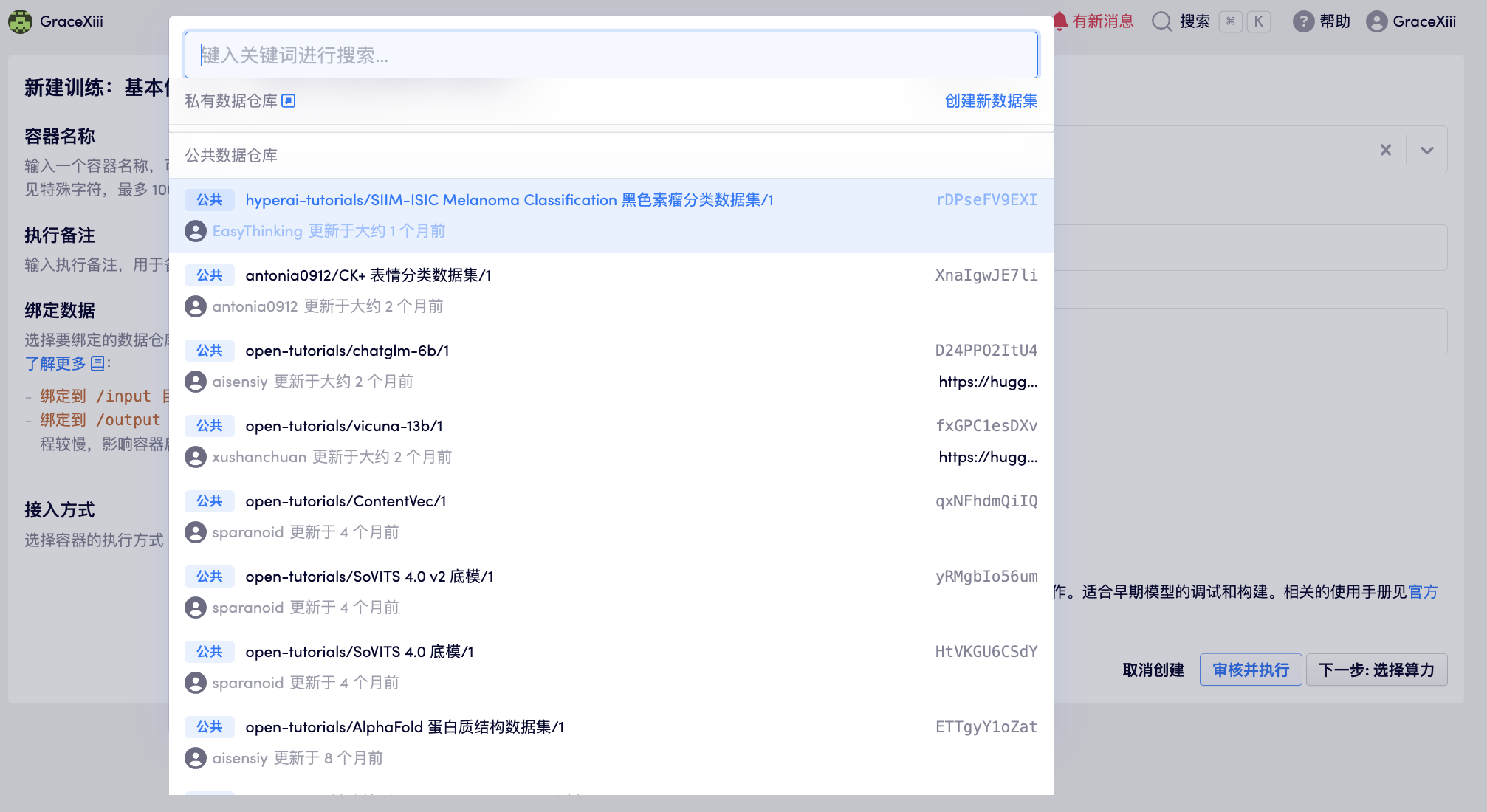Click dataset ID ETTgyY1oZat
Viewport: 1487px width, 812px height.
[986, 727]
